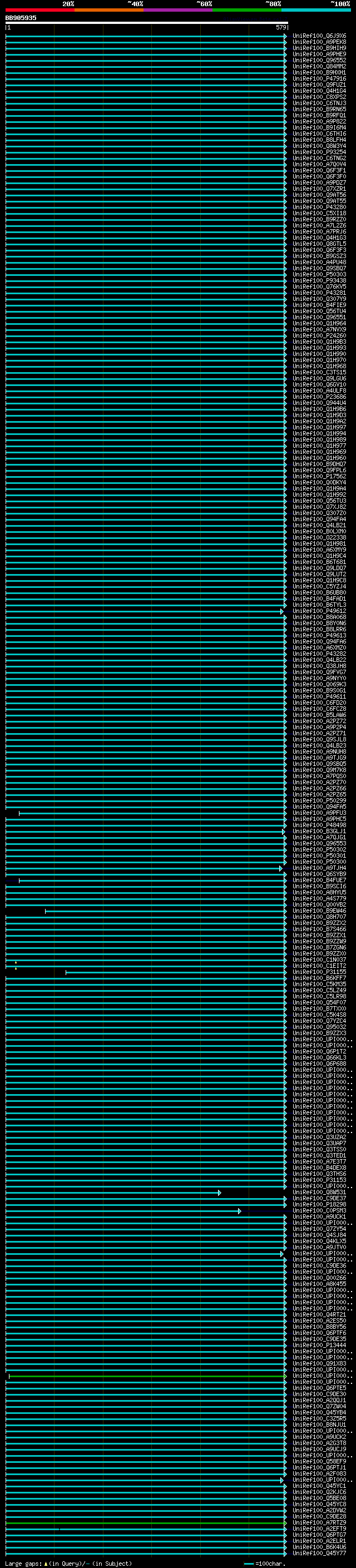356x1568 pixels.
Task: Select hit label UniRef100_P17562
Action: click(x=319, y=476)
